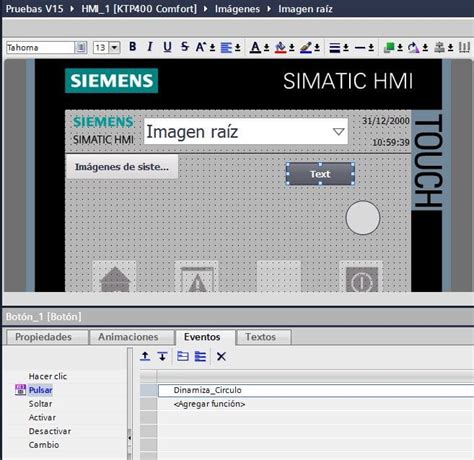Screen dimensions: 474x460
Task: Click the bring to front order icon
Action: 389,48
